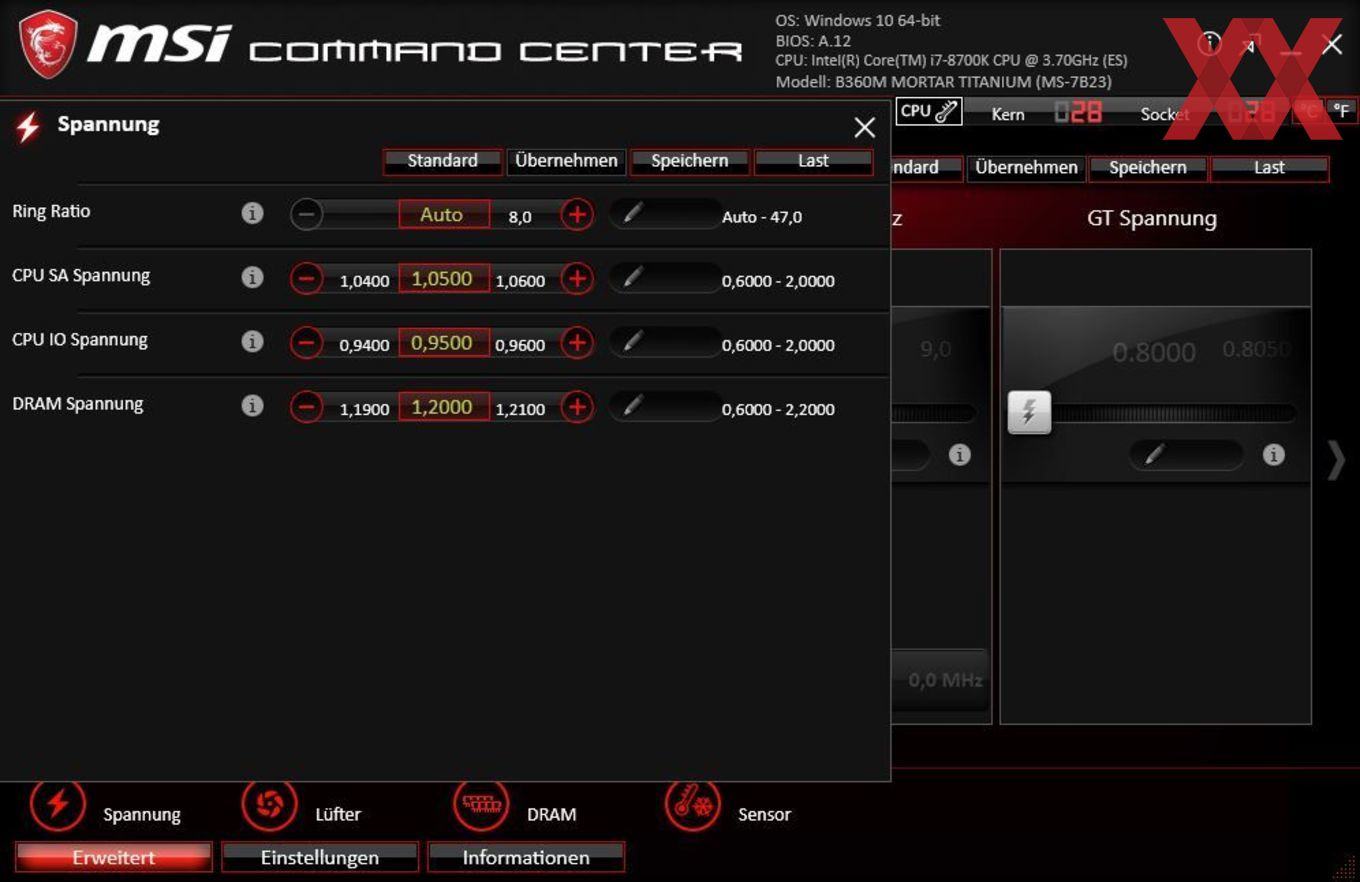Click the MSI dragon shield logo
1360x882 pixels.
point(49,44)
